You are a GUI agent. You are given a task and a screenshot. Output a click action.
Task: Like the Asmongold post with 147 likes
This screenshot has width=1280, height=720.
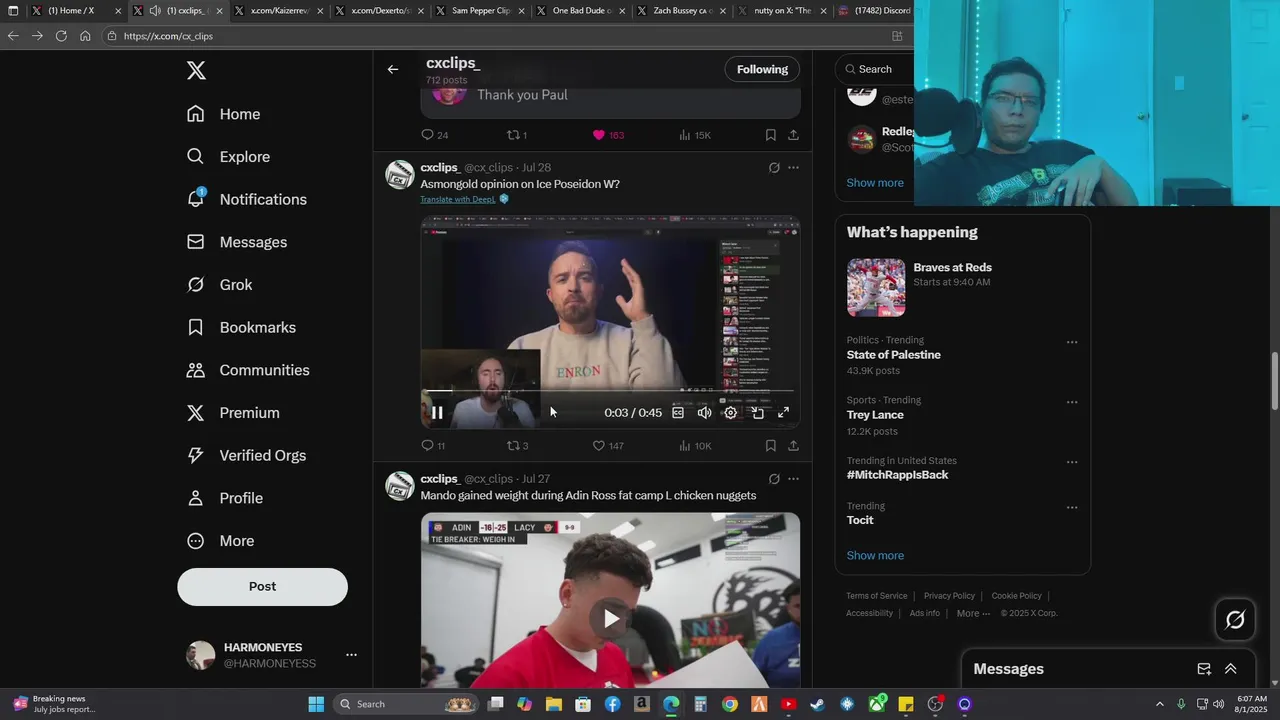(599, 446)
